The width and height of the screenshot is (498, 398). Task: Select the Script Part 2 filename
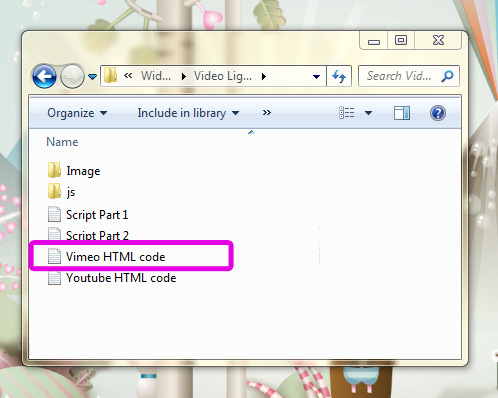coord(97,235)
